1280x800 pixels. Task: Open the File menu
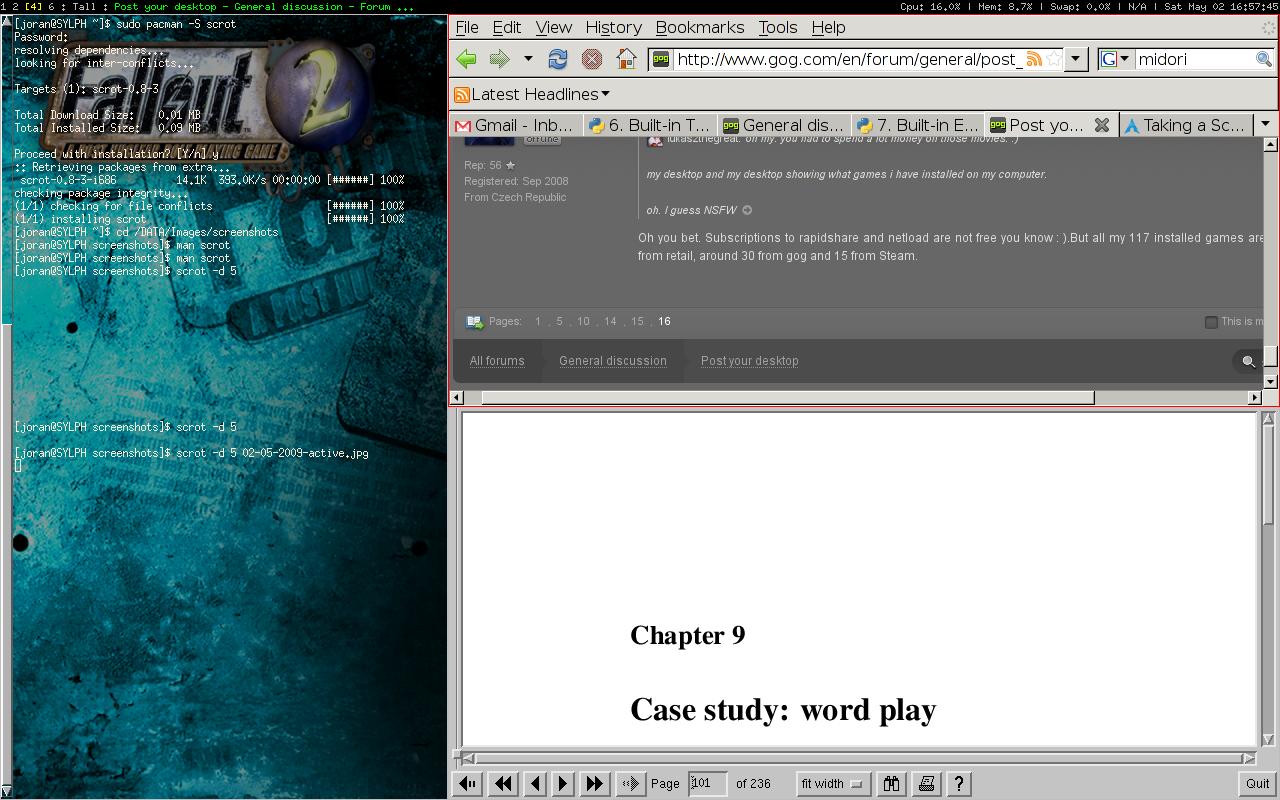(x=466, y=27)
